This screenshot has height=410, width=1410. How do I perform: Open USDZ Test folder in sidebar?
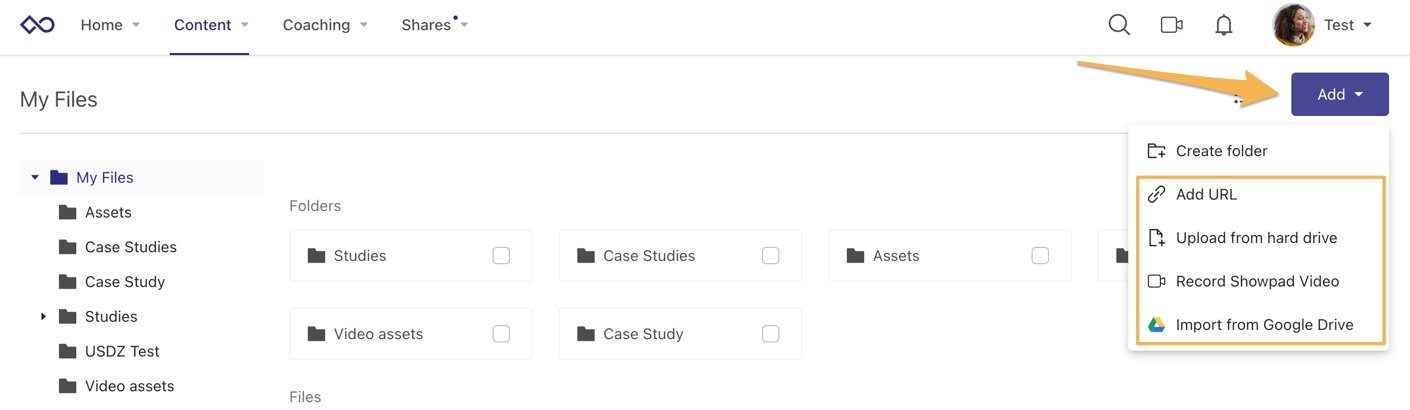121,351
